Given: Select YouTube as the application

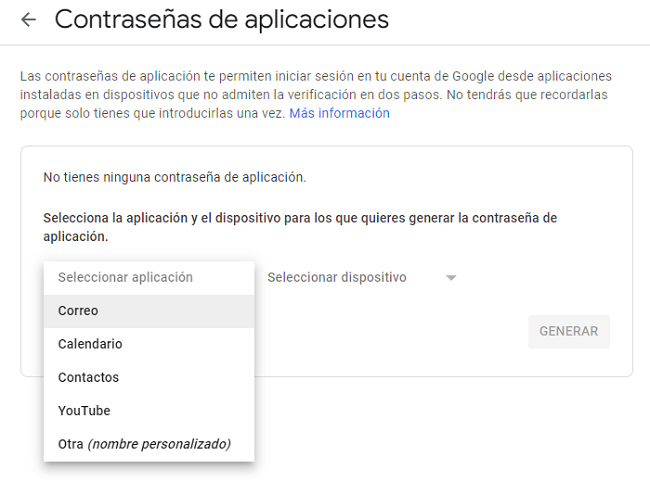Looking at the screenshot, I should (84, 411).
